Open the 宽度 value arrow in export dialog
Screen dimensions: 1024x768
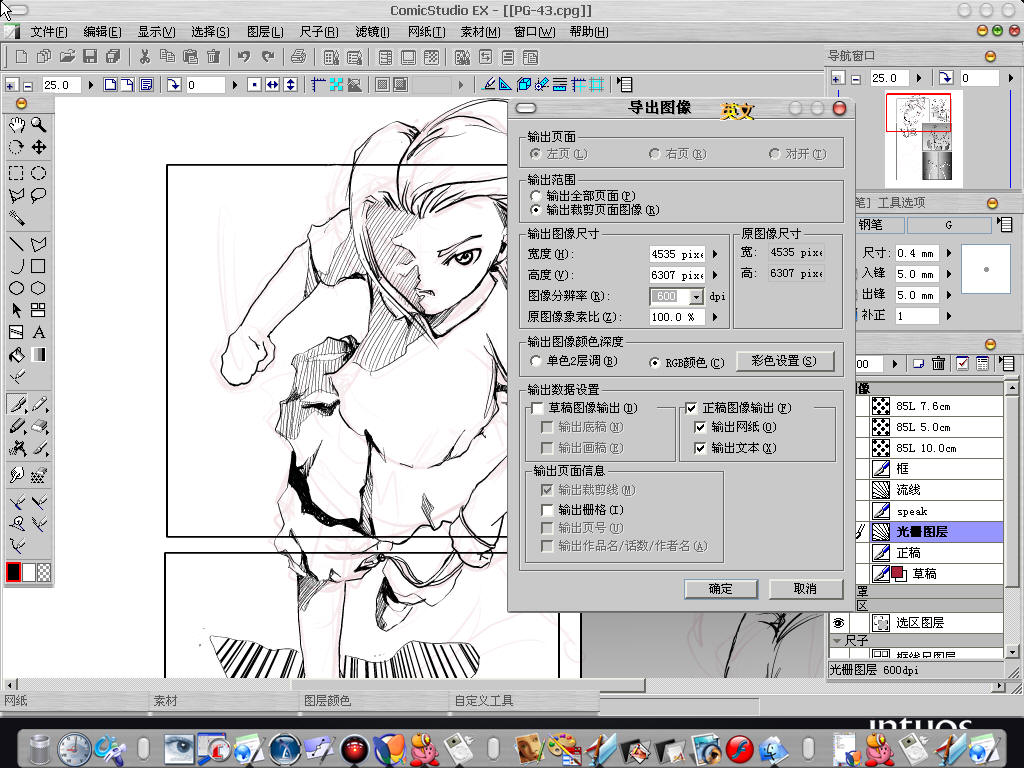click(715, 254)
